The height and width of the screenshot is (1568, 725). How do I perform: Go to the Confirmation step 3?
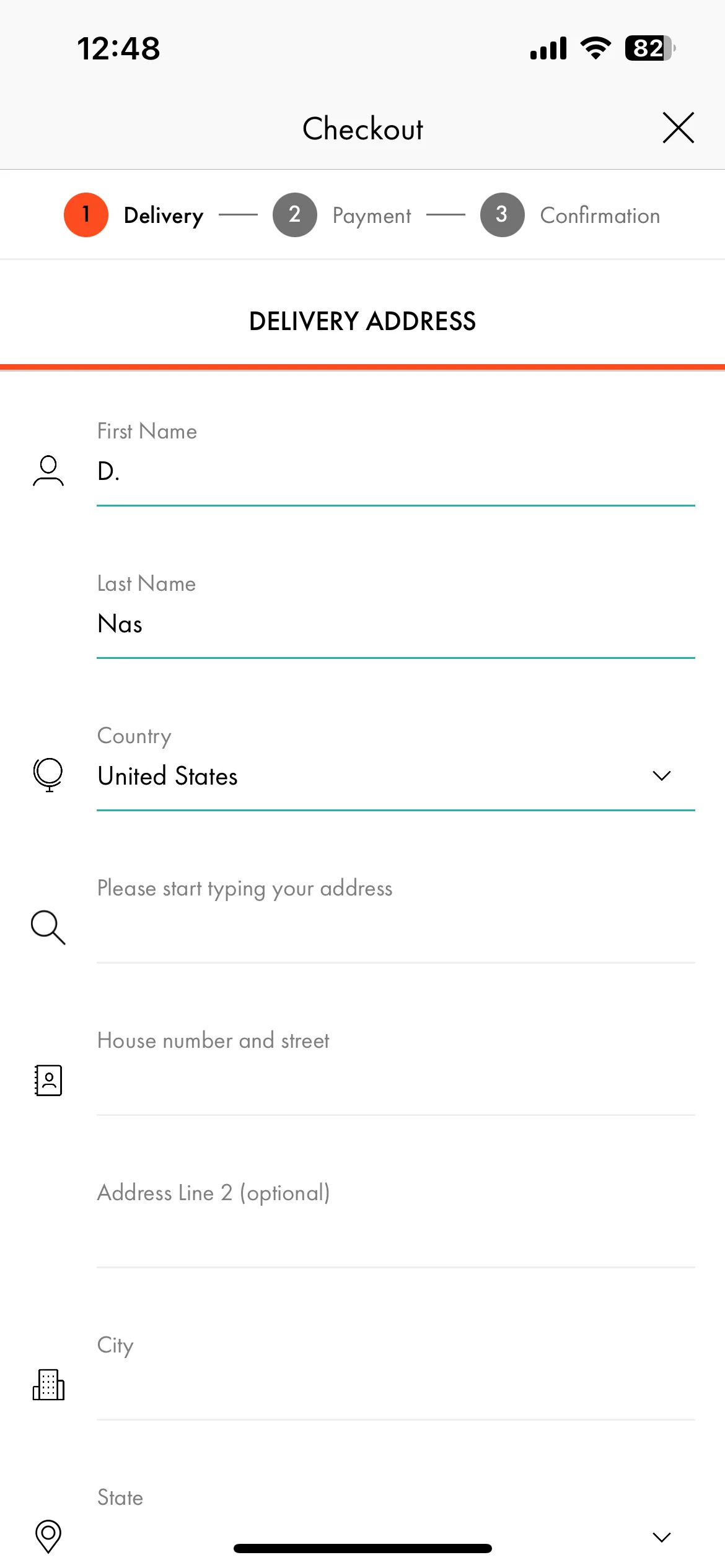[x=570, y=215]
